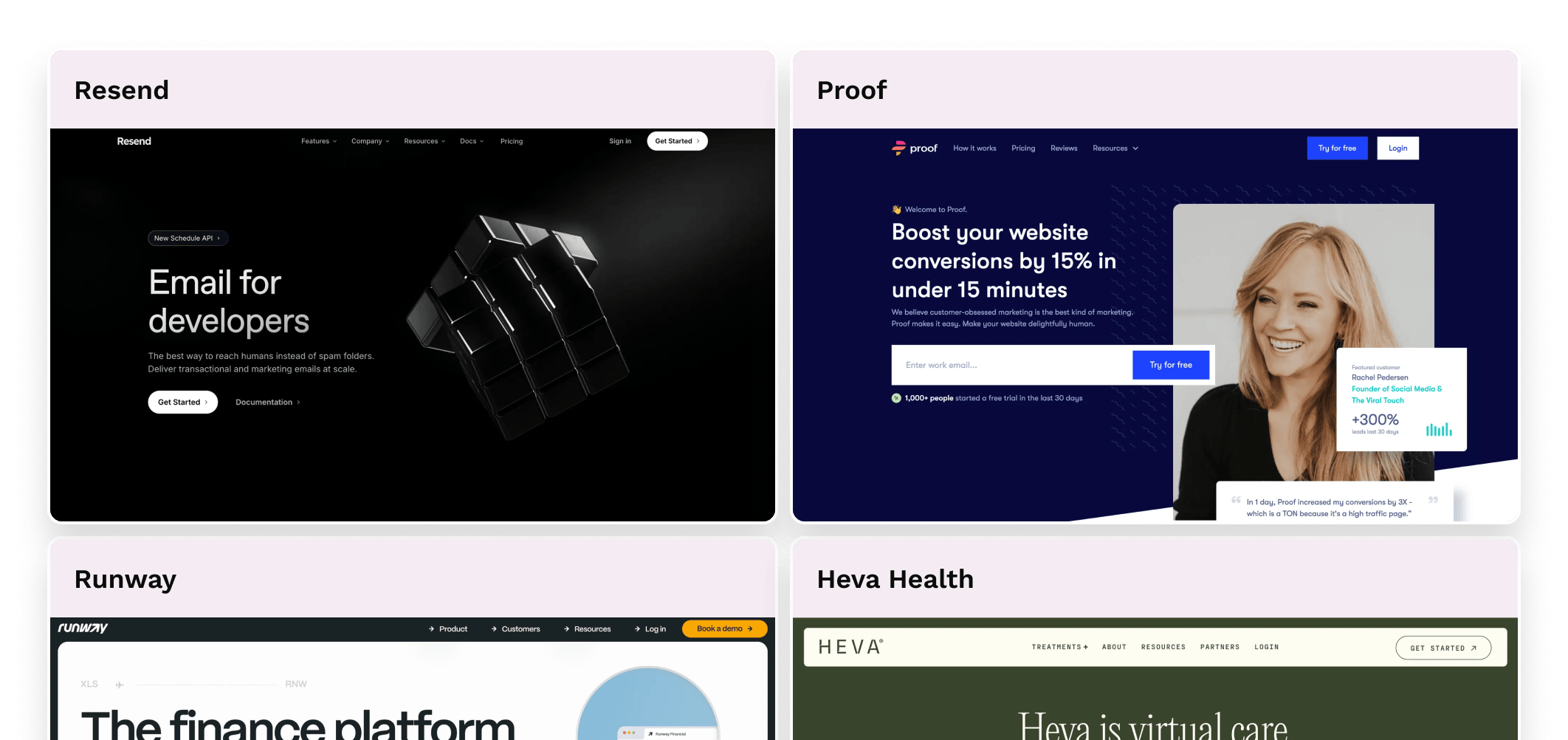
Task: Click Heva's Get Started button
Action: pos(1443,648)
